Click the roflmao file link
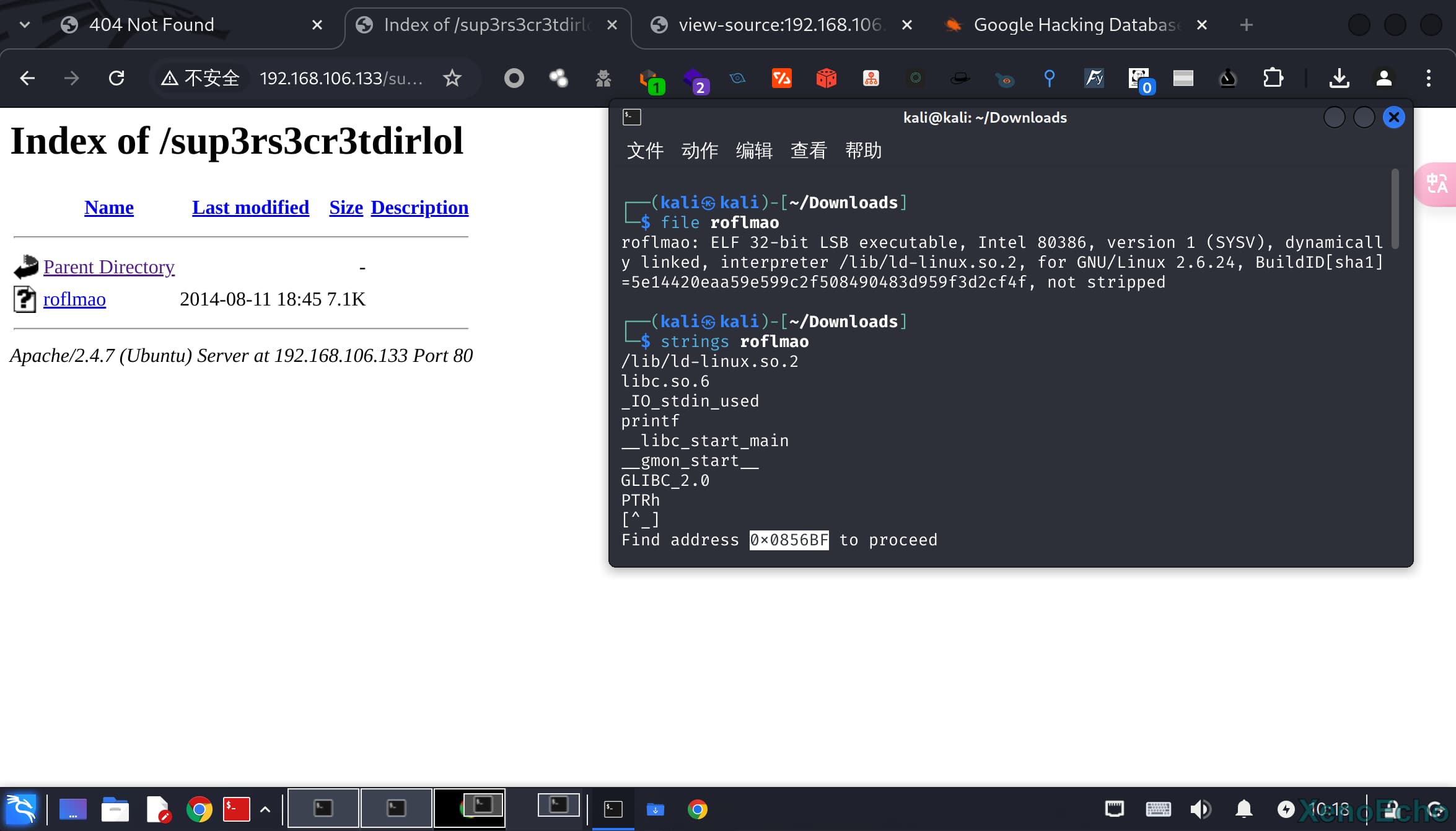 point(74,299)
